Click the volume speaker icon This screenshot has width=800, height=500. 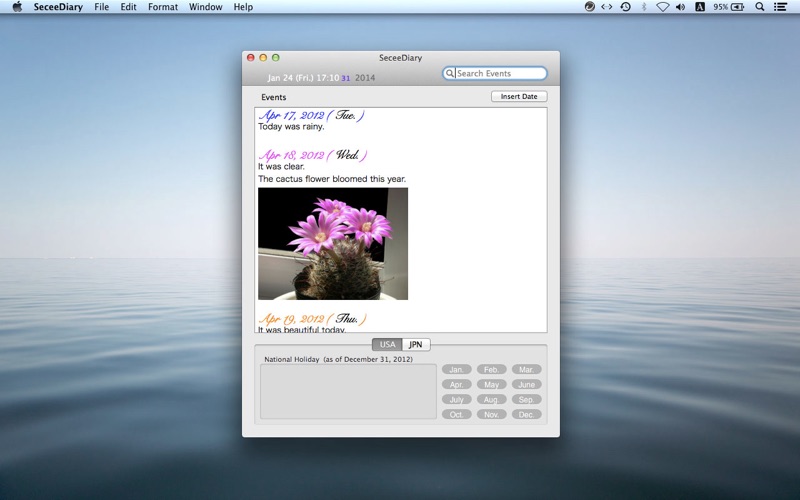pyautogui.click(x=681, y=7)
